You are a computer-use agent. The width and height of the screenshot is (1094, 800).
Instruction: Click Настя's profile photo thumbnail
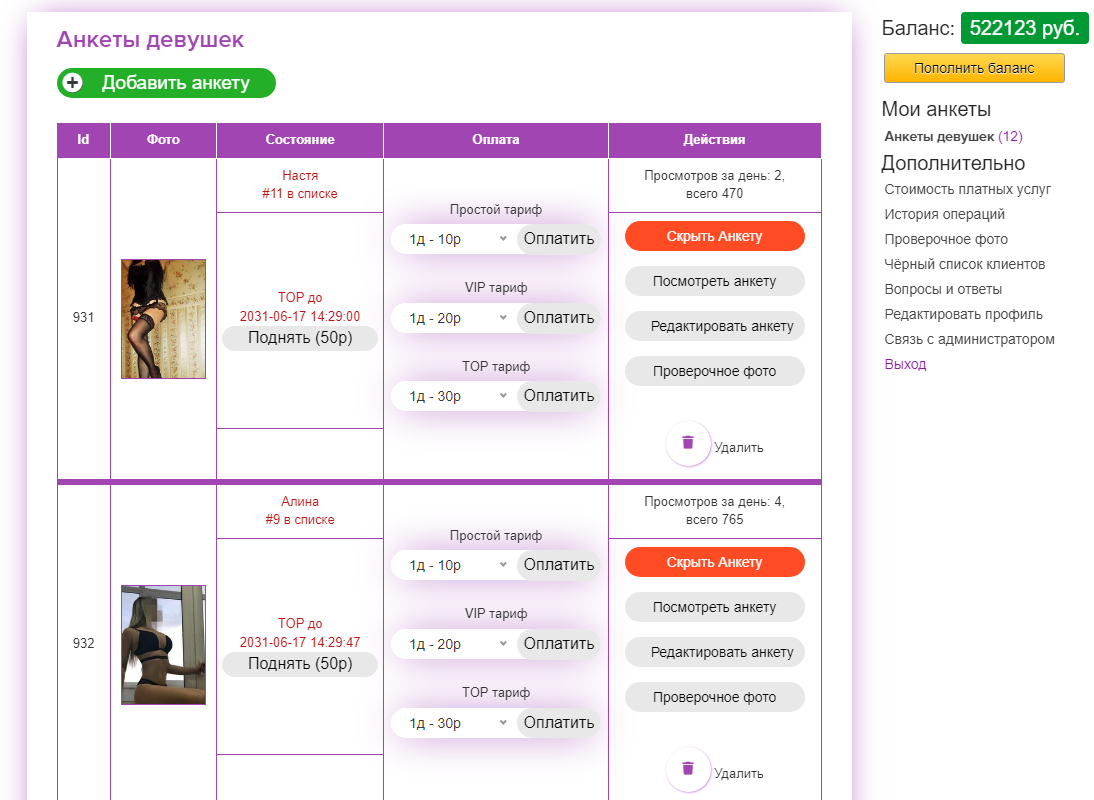pos(163,318)
